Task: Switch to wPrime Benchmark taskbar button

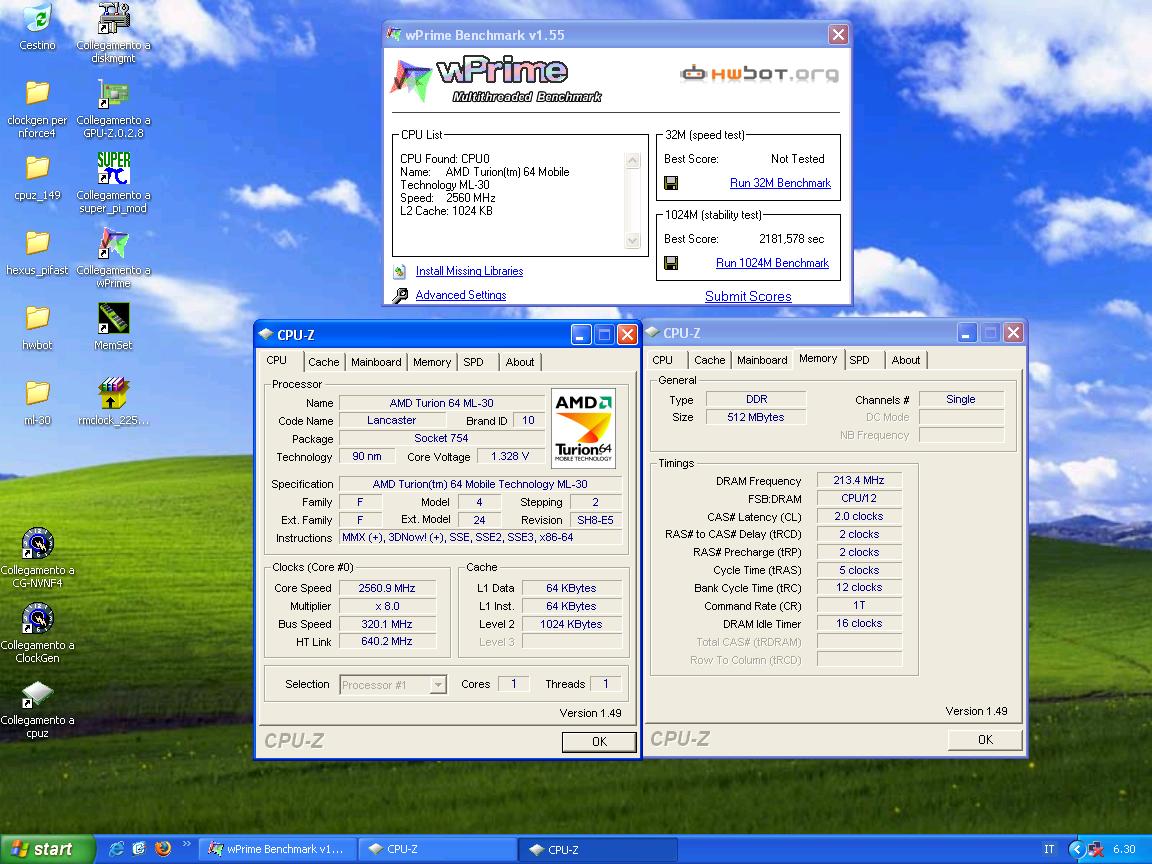Action: [x=278, y=849]
